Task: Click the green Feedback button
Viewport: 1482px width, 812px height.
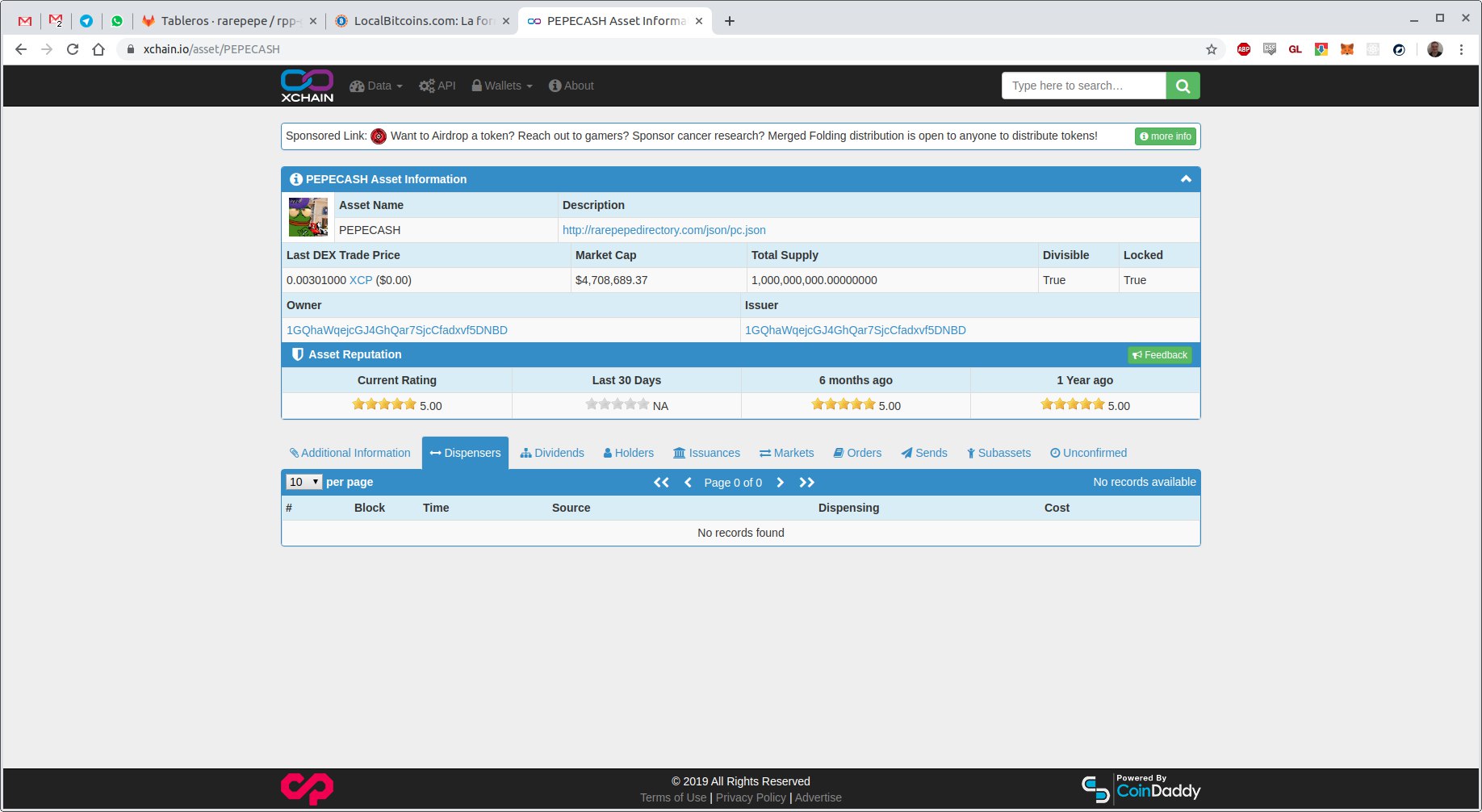Action: (x=1160, y=355)
